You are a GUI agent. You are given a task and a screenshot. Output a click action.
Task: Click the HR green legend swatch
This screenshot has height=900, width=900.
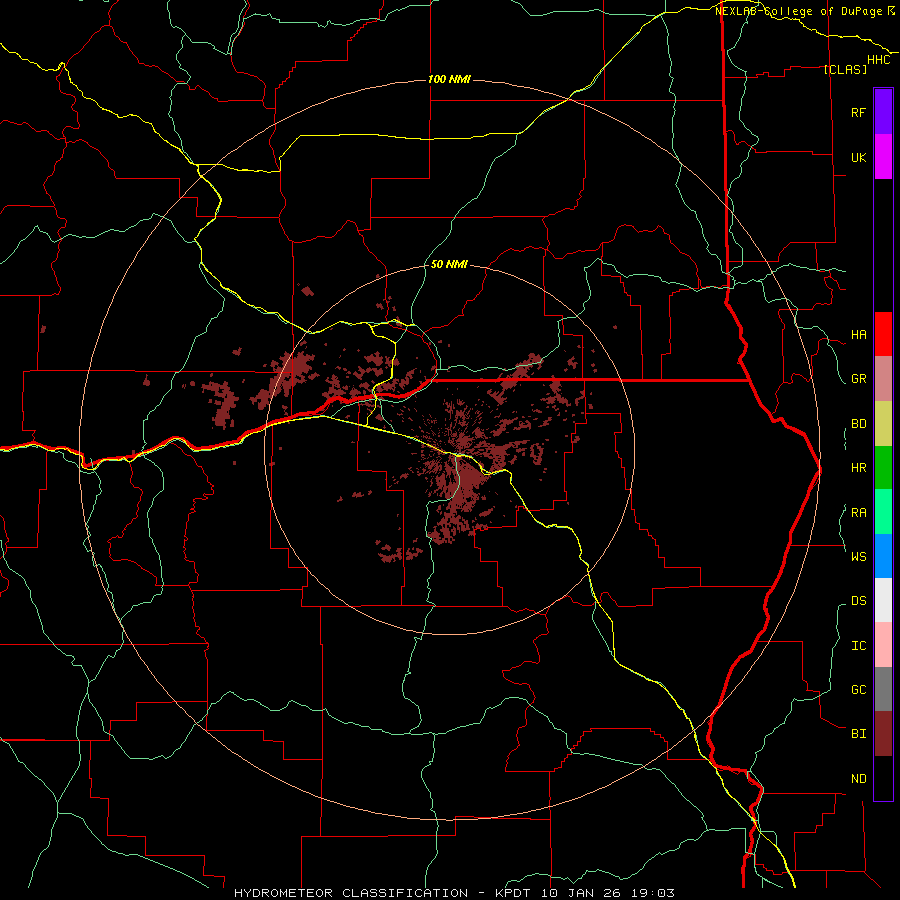tap(883, 468)
